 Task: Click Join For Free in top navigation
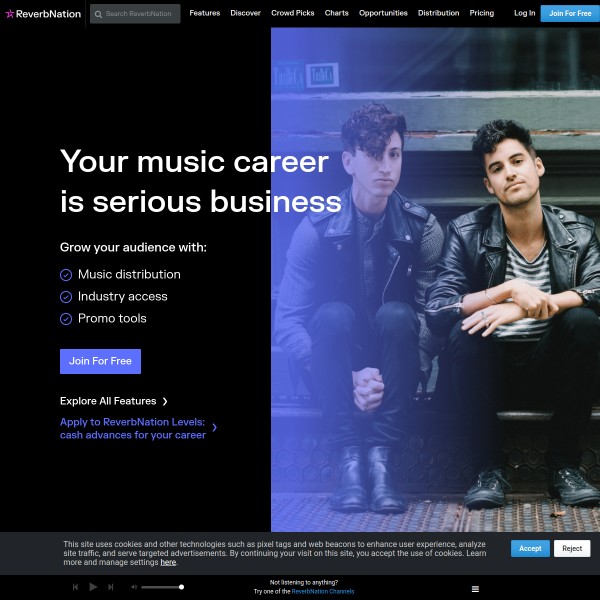pos(570,13)
